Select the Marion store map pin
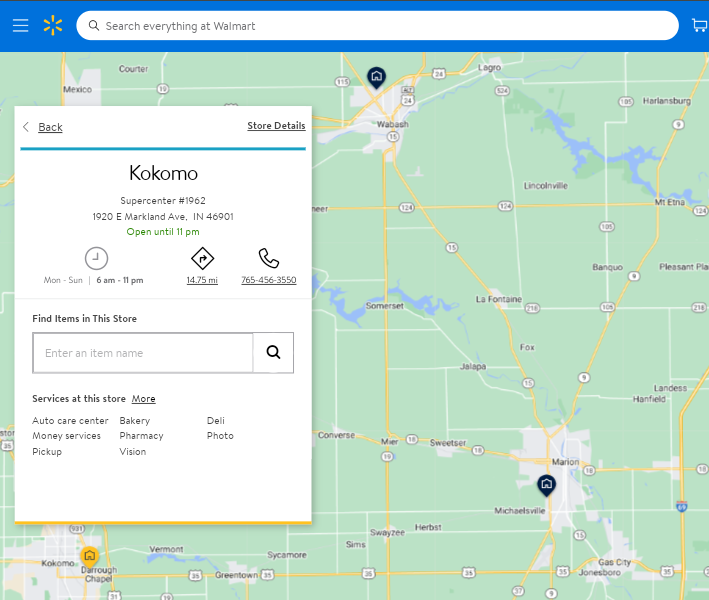The width and height of the screenshot is (709, 600). tap(546, 485)
